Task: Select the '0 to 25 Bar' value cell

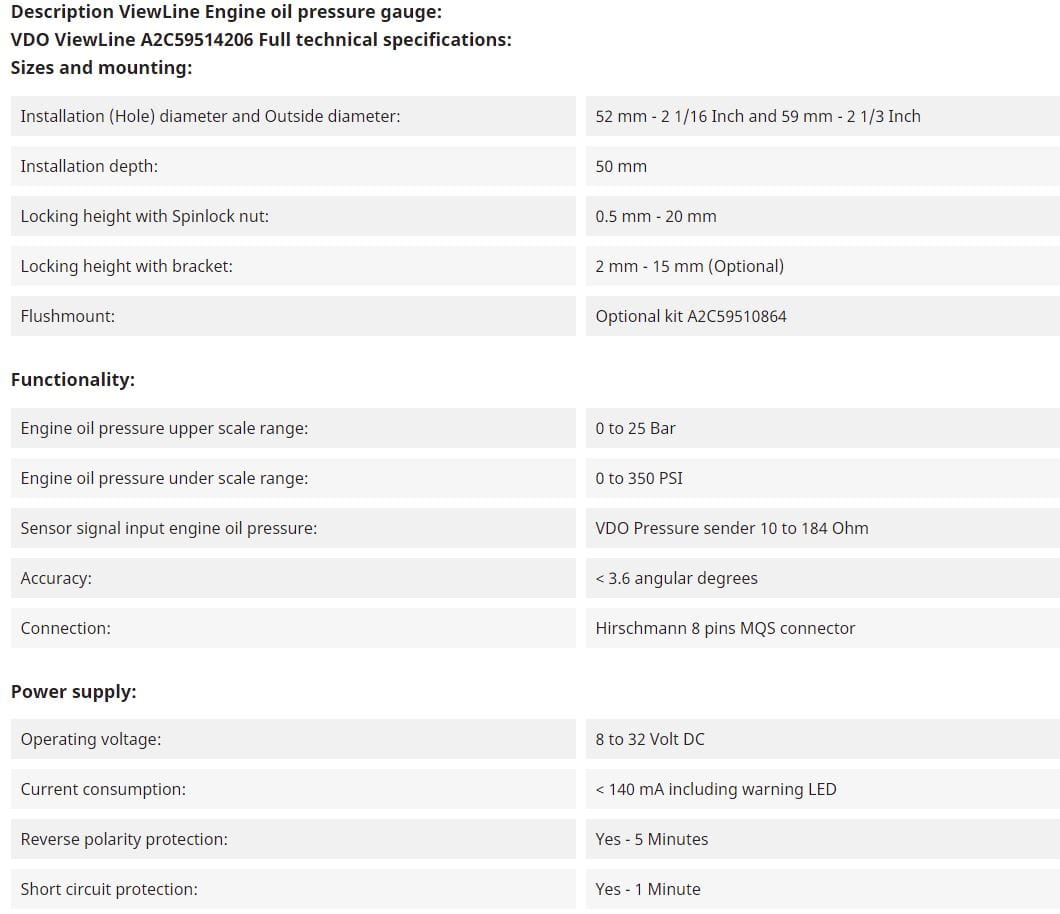Action: coord(635,428)
